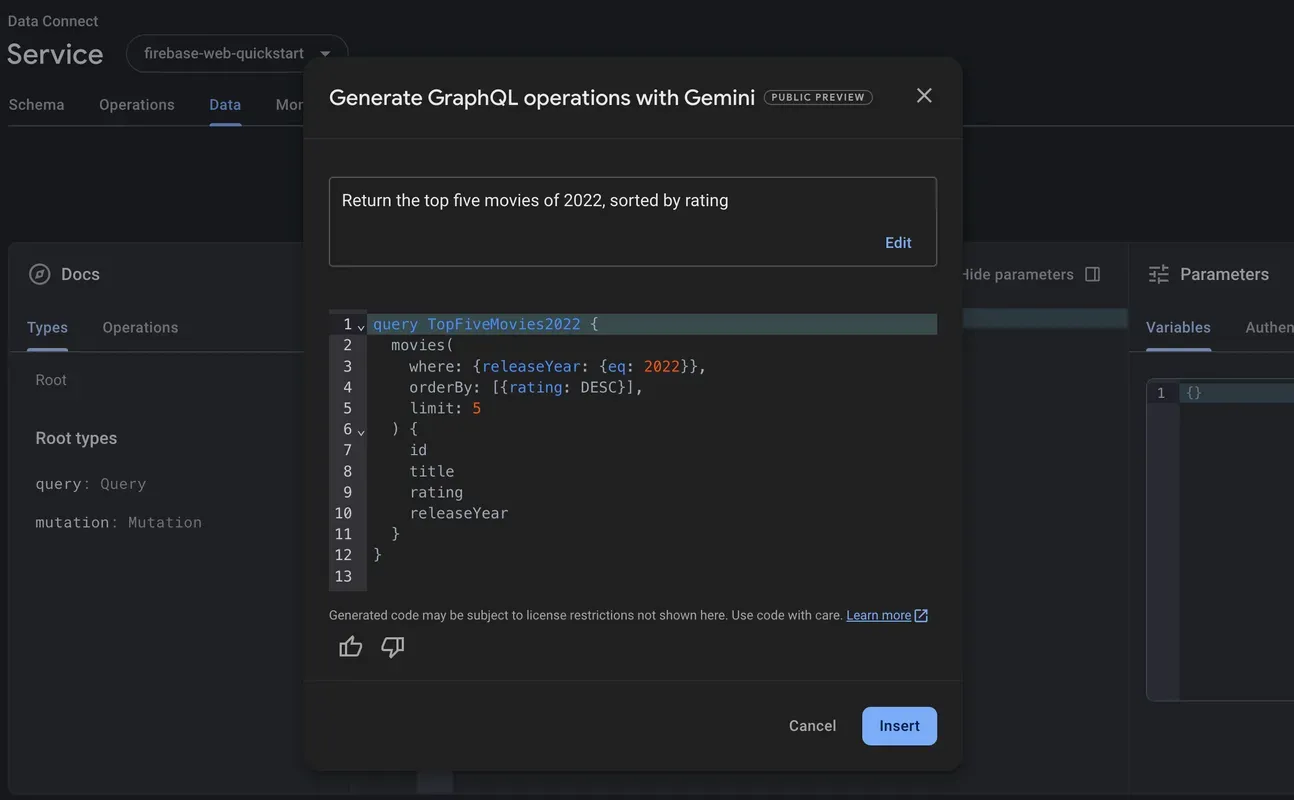Close the Generate GraphQL operations dialog
Screen dimensions: 1294x800
[x=924, y=95]
